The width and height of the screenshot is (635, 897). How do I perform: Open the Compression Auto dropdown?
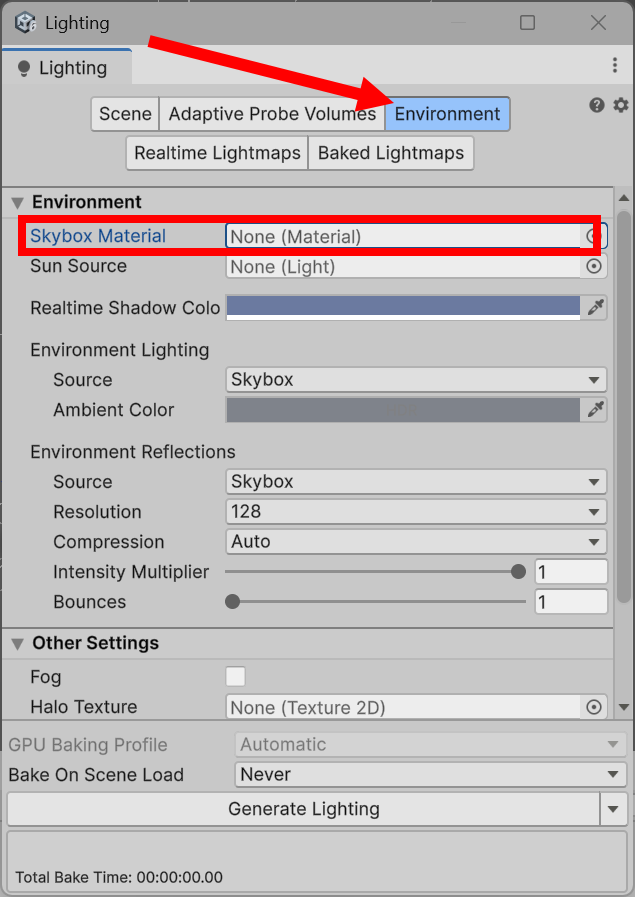tap(416, 541)
